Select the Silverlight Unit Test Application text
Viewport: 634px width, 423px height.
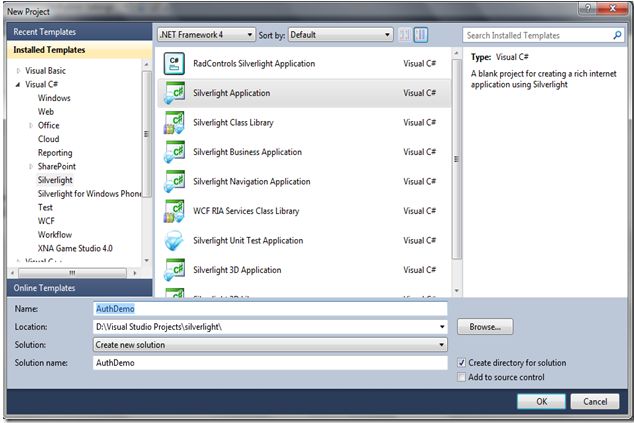pyautogui.click(x=248, y=241)
